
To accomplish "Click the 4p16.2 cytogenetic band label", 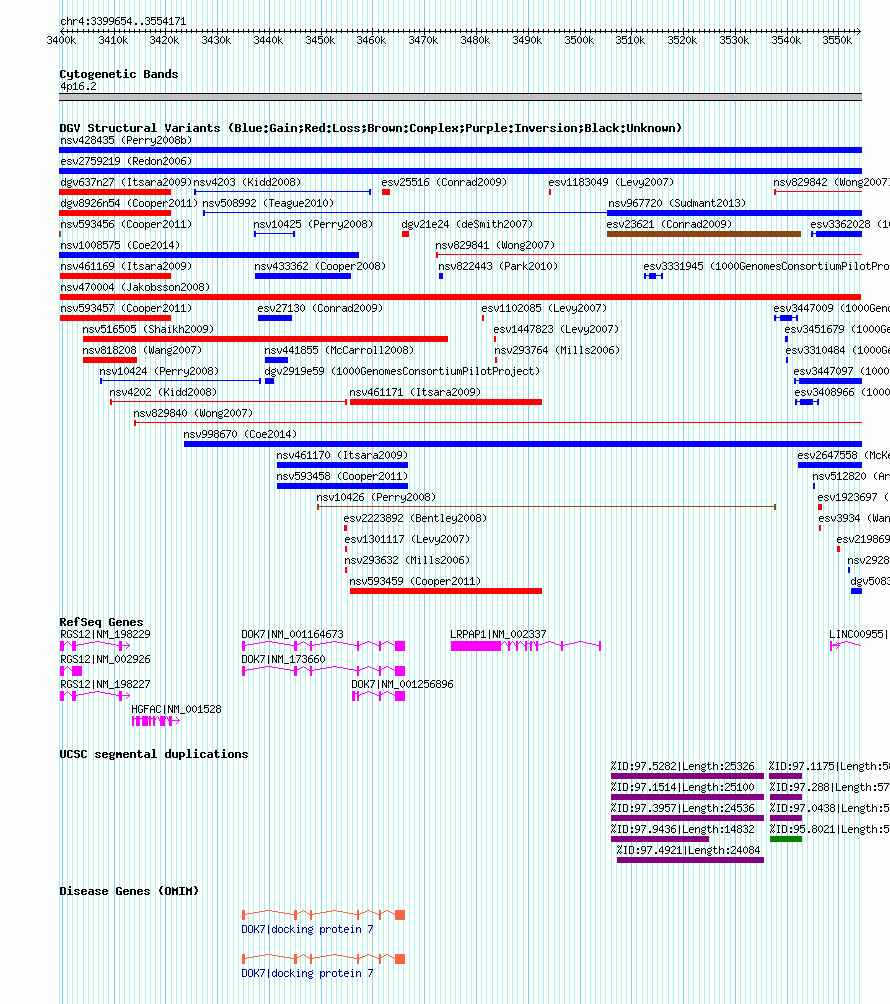I will pyautogui.click(x=78, y=86).
